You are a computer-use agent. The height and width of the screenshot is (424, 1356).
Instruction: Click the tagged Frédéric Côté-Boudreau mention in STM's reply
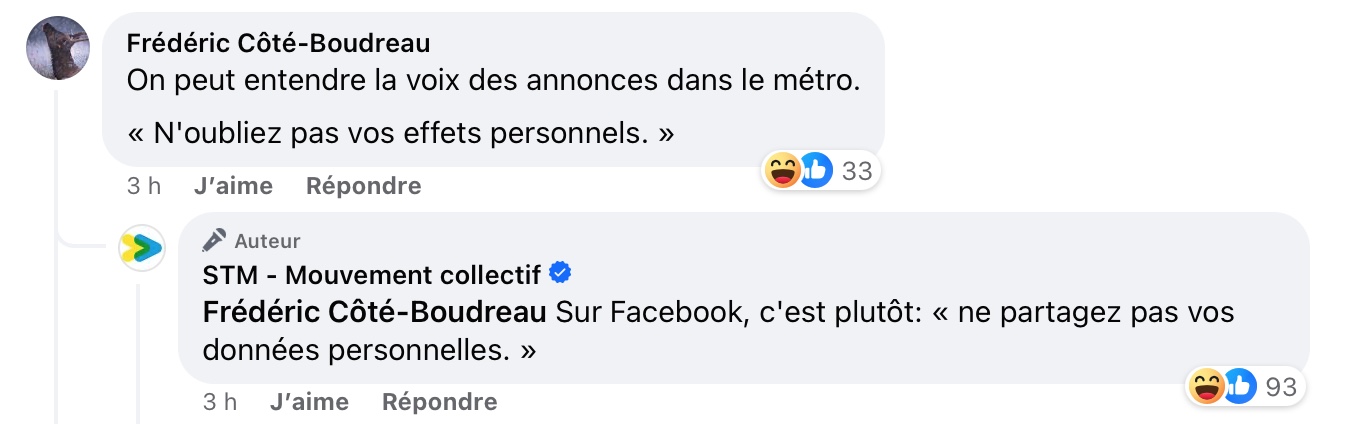click(374, 312)
